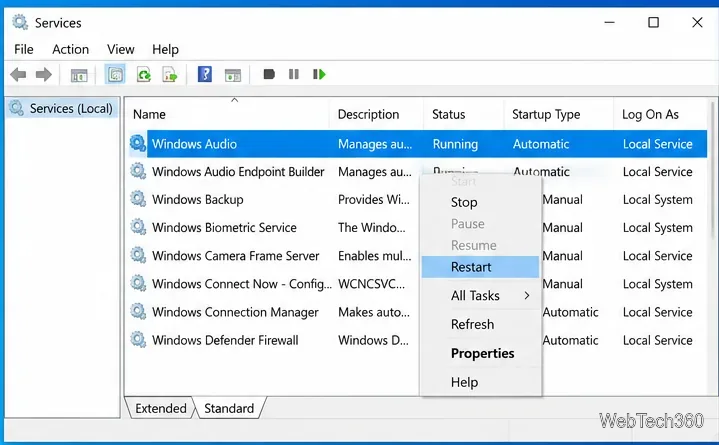Click the Back arrow toolbar icon
This screenshot has height=445, width=719.
[18, 74]
